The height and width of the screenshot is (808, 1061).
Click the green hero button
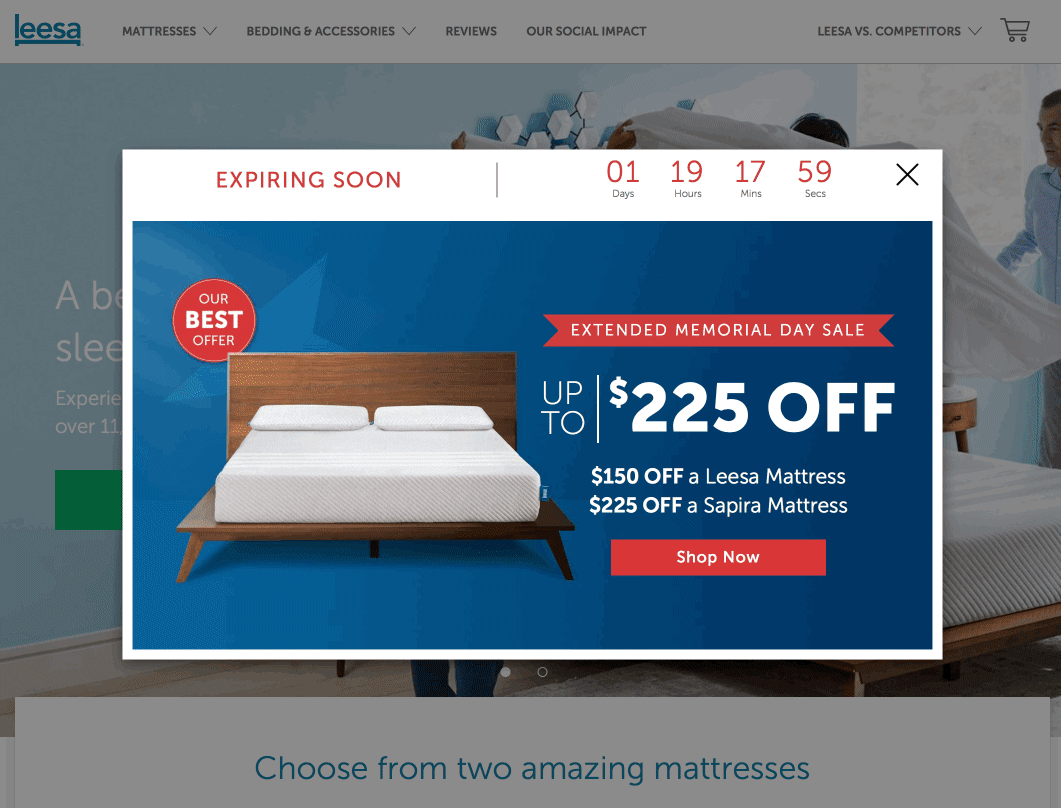click(x=89, y=499)
